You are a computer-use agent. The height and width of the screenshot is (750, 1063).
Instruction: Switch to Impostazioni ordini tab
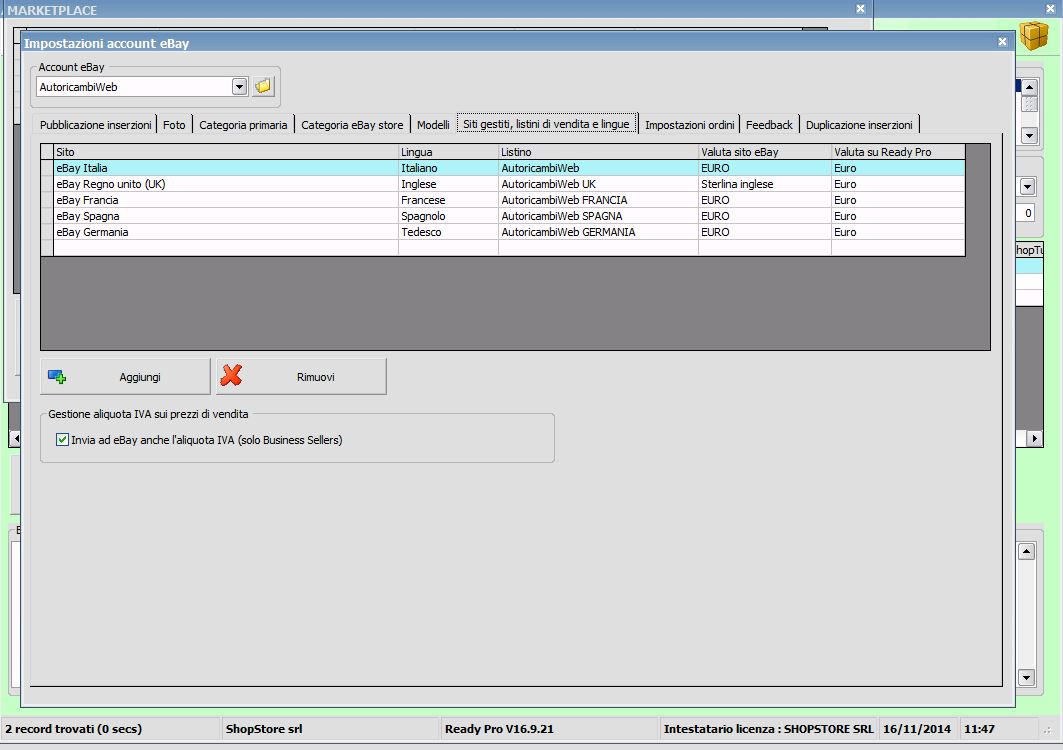[690, 125]
